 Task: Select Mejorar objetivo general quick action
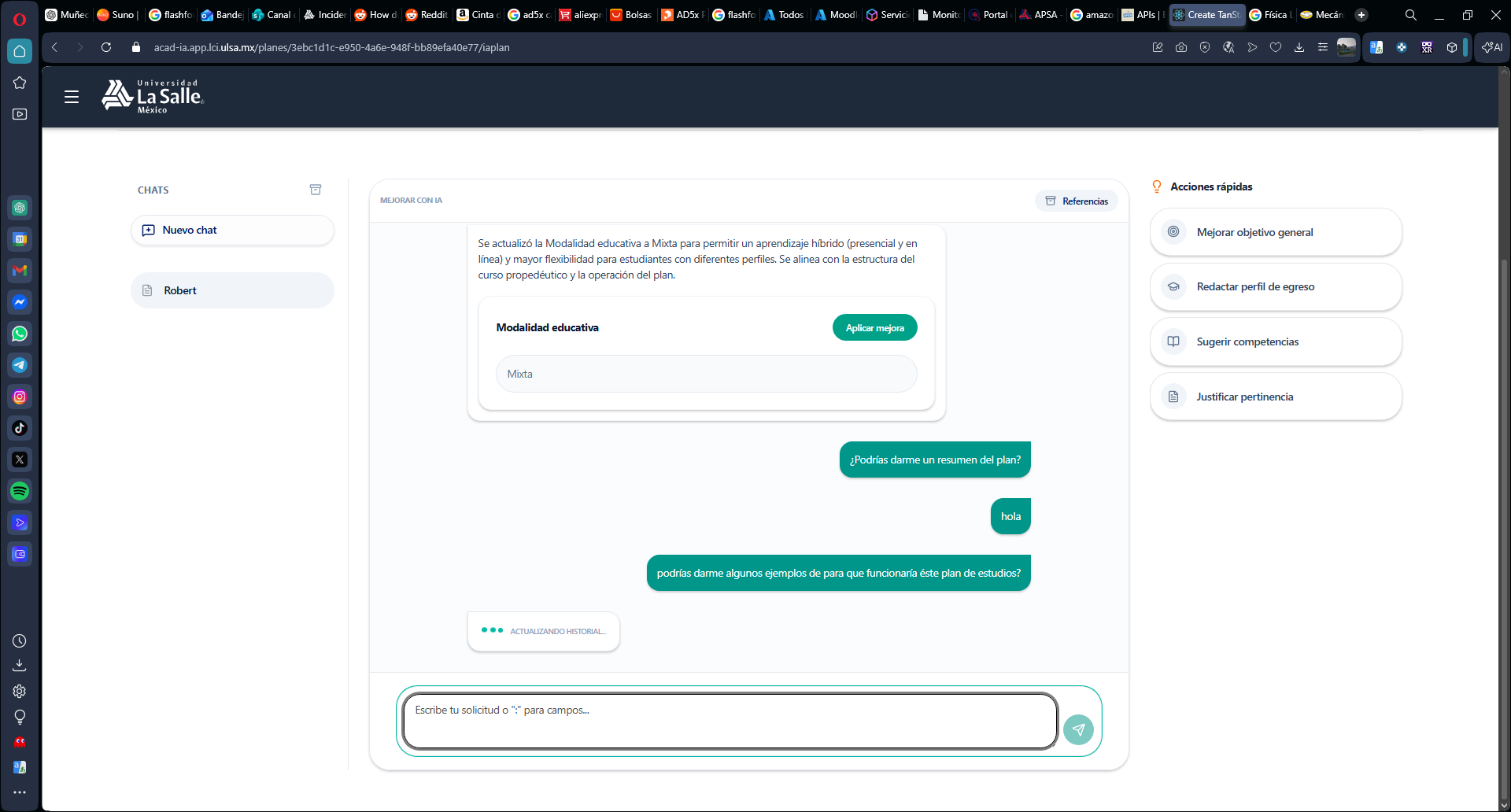coord(1275,232)
